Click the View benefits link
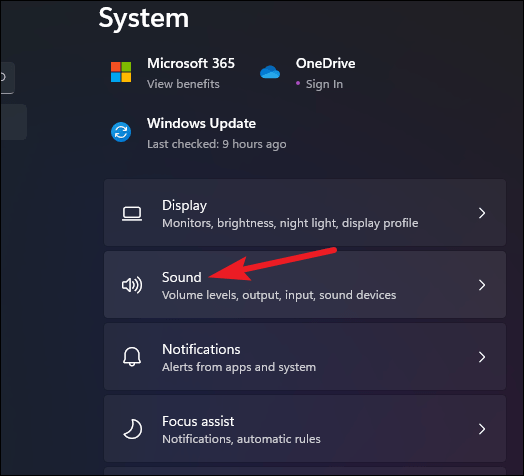 183,84
